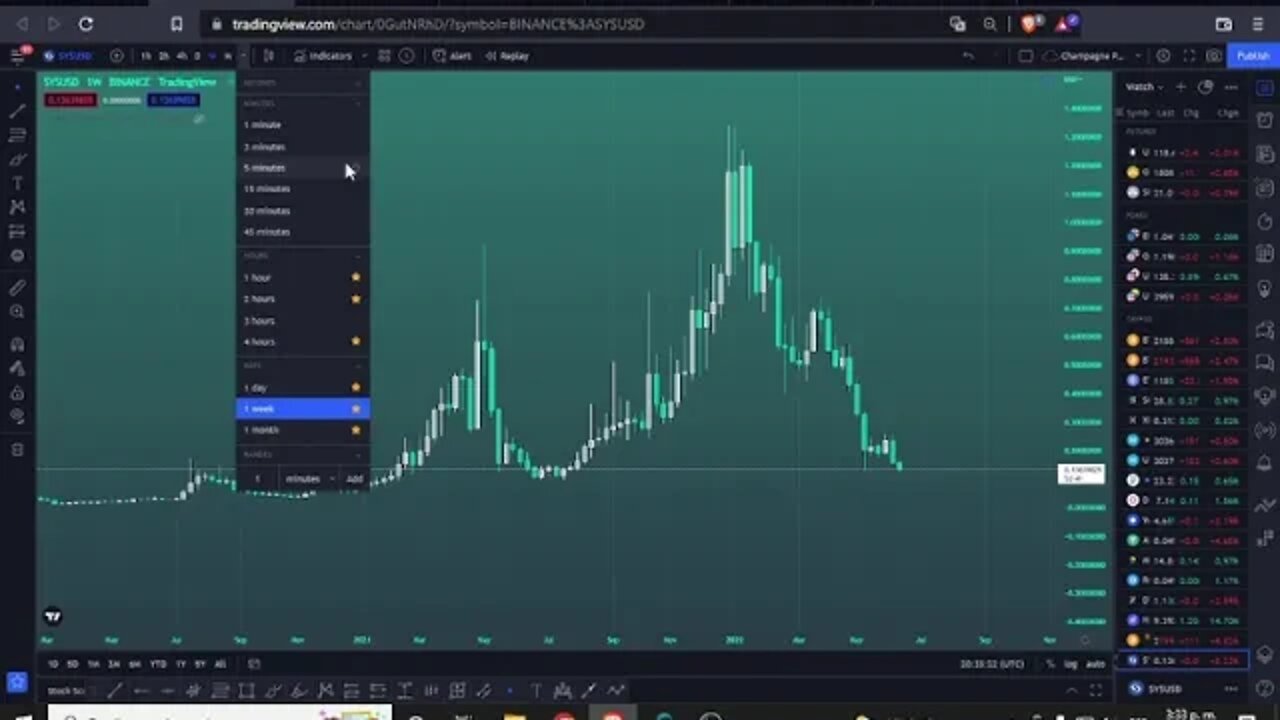Screen dimensions: 1280x720
Task: Open the custom interval minutes unit dropdown
Action: tap(309, 479)
